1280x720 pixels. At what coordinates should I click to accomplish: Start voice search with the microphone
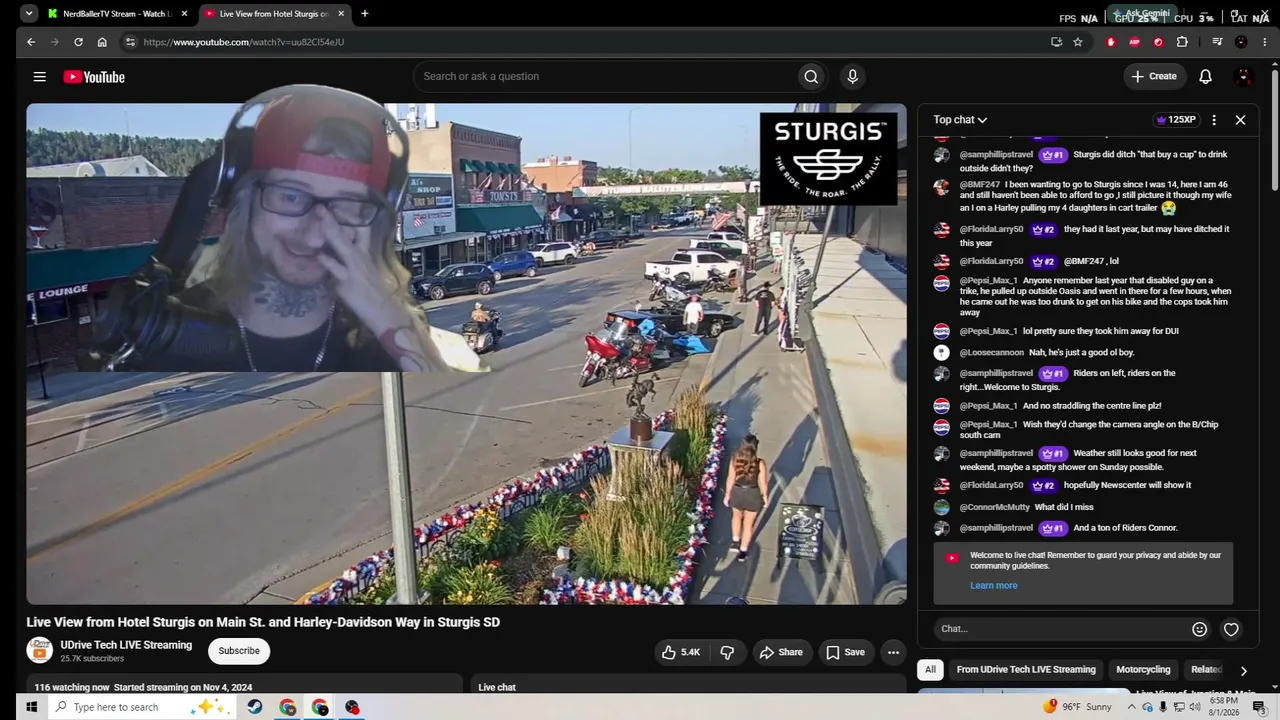click(x=852, y=77)
